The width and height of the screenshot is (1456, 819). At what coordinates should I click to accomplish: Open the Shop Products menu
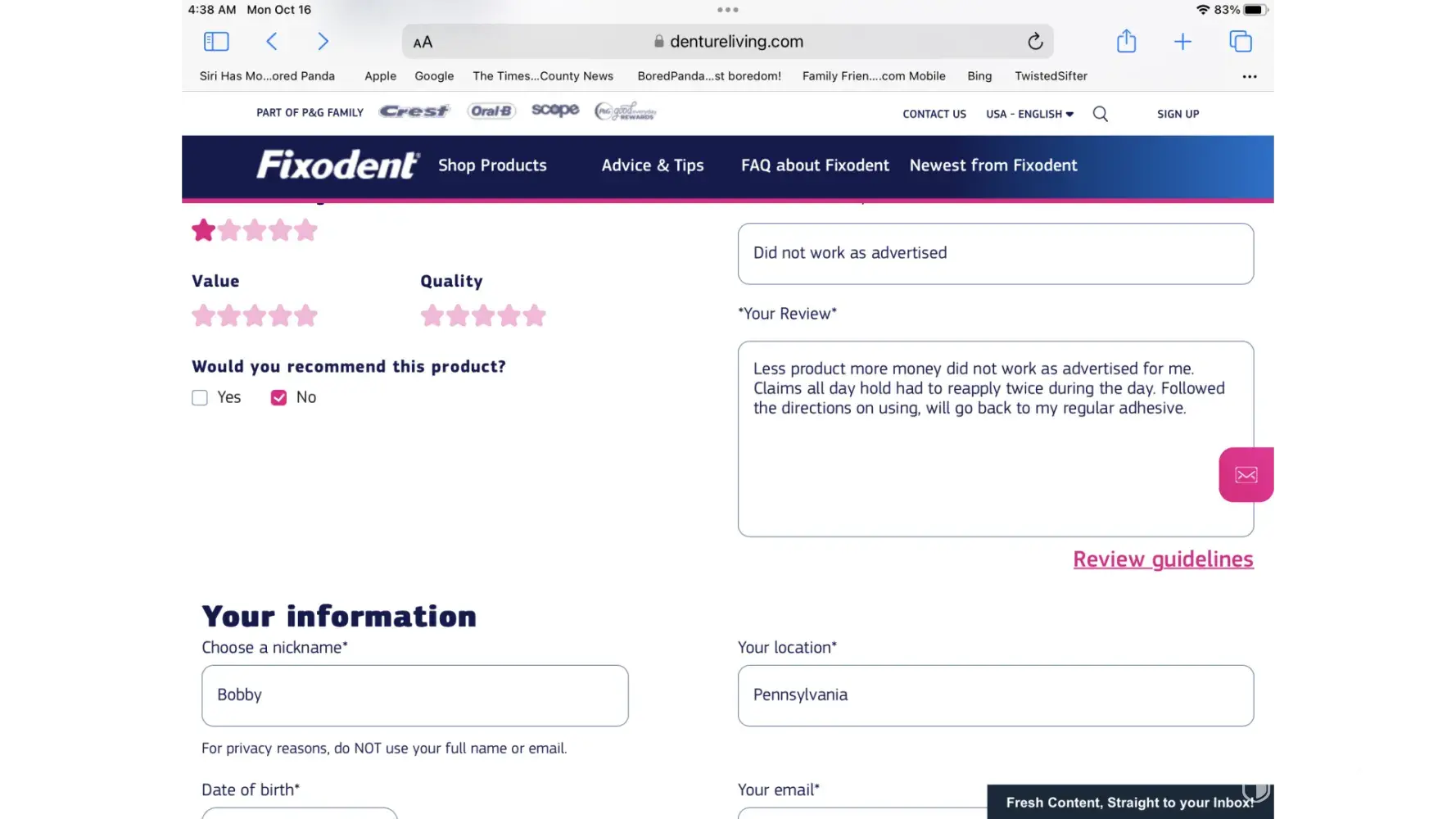point(492,165)
